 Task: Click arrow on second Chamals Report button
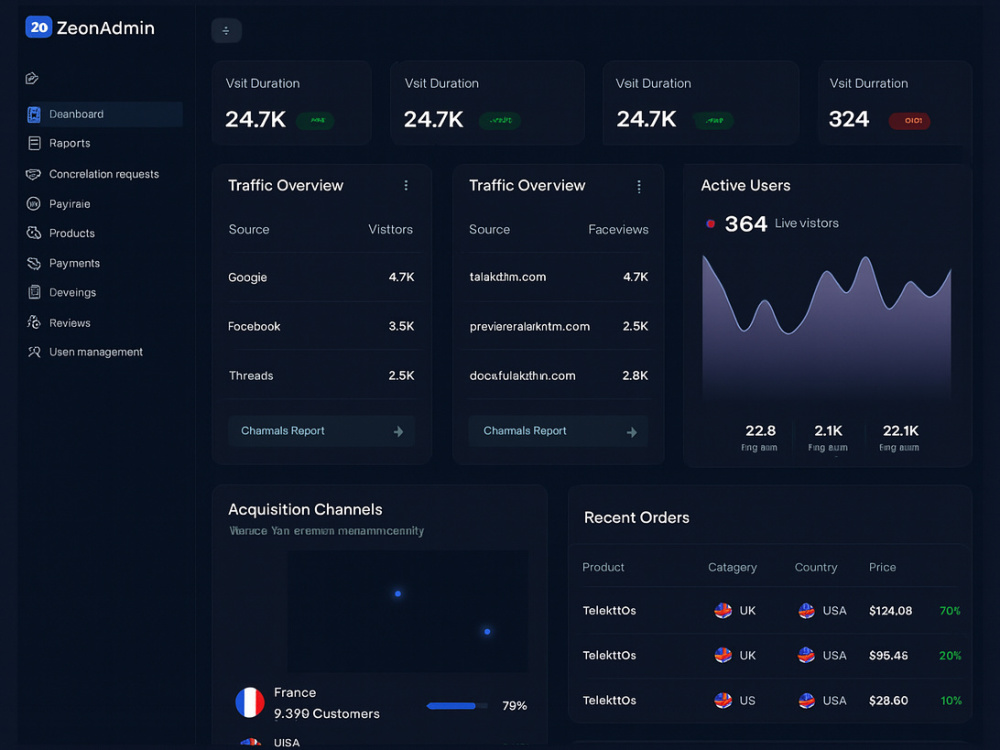631,432
